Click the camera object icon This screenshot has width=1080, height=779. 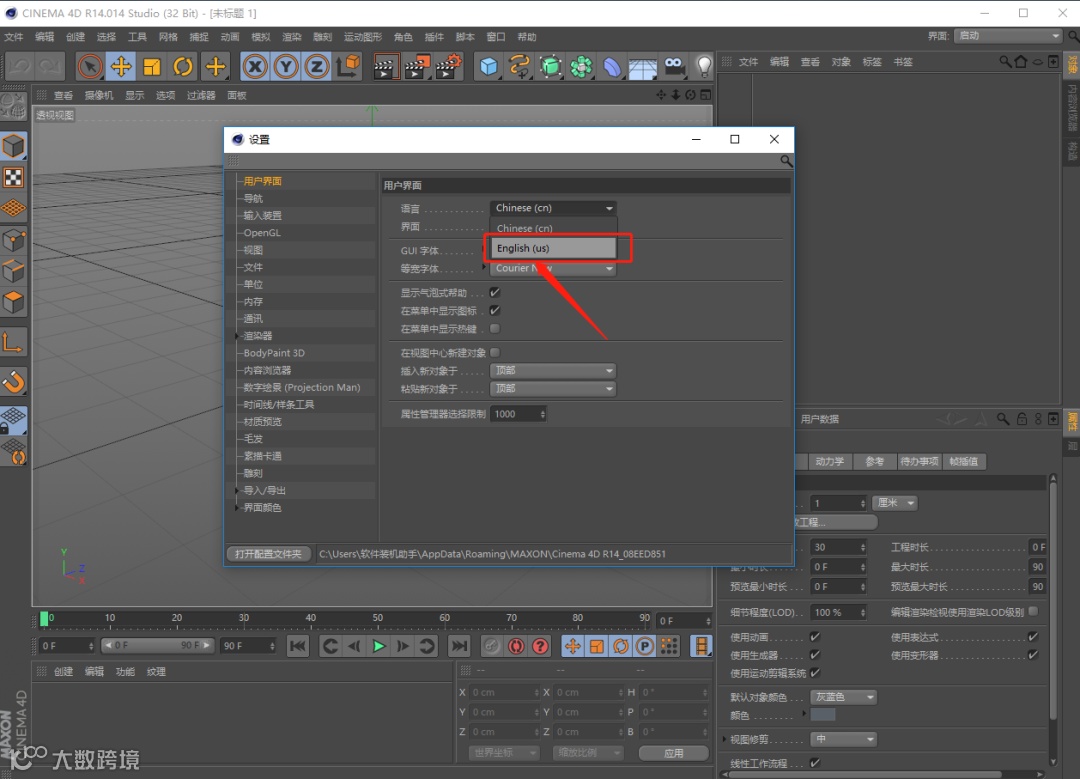click(x=674, y=67)
